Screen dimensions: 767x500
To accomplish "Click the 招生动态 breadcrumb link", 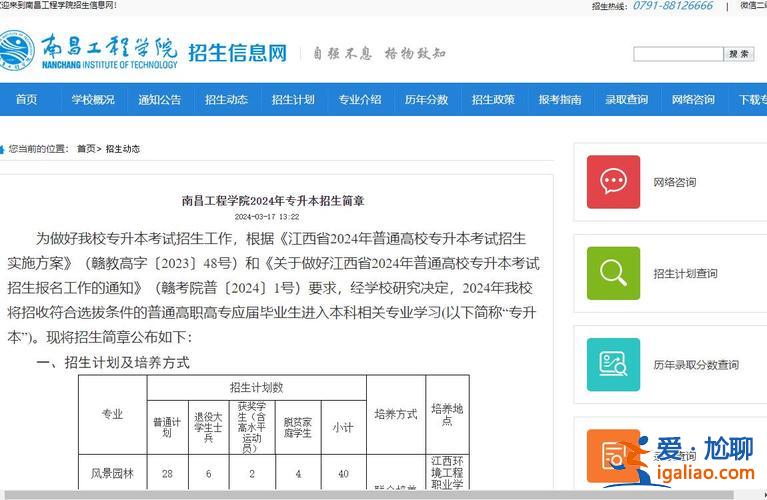I will pyautogui.click(x=123, y=149).
